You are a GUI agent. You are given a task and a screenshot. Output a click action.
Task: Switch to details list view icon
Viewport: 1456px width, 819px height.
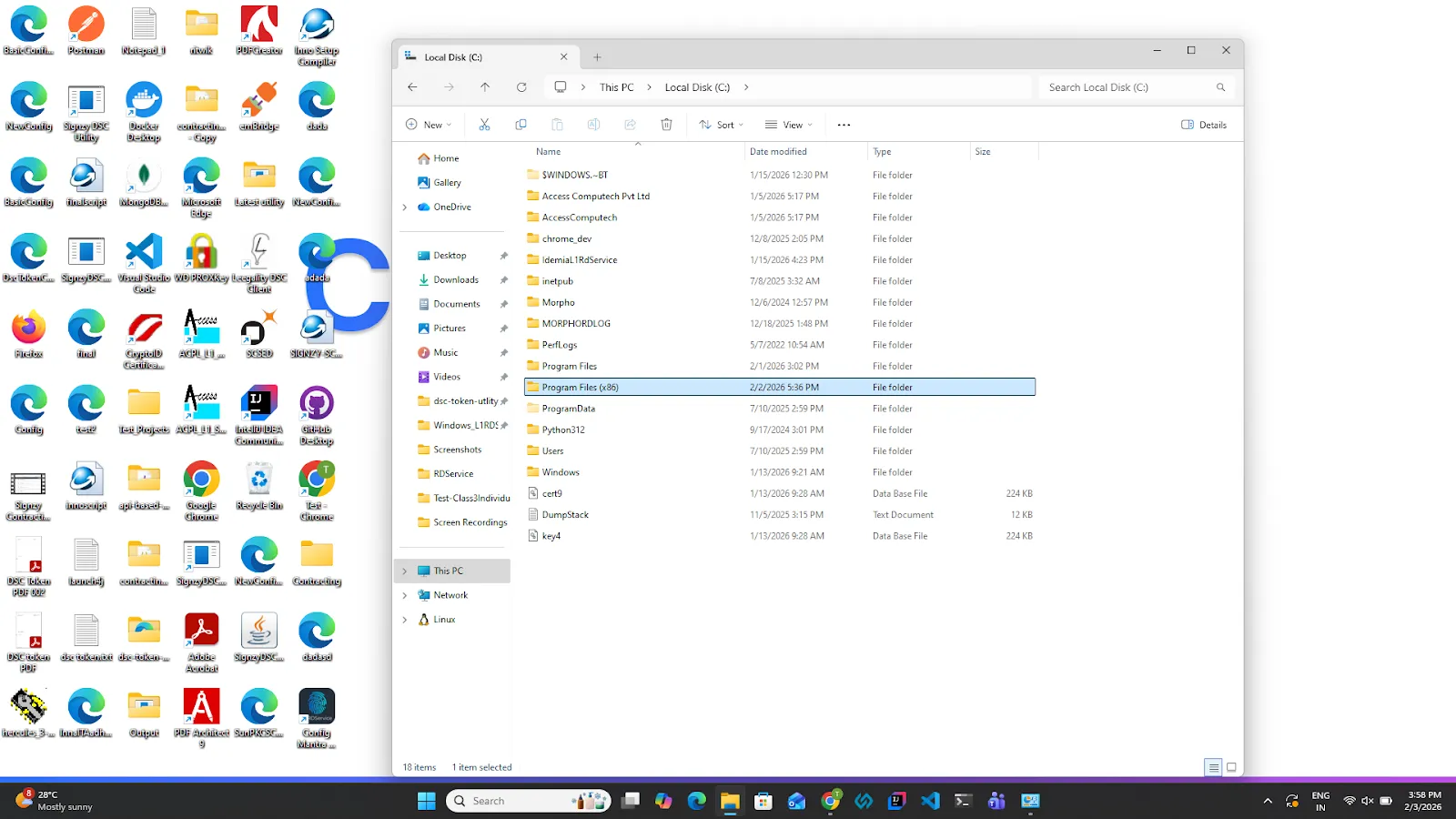click(1213, 767)
